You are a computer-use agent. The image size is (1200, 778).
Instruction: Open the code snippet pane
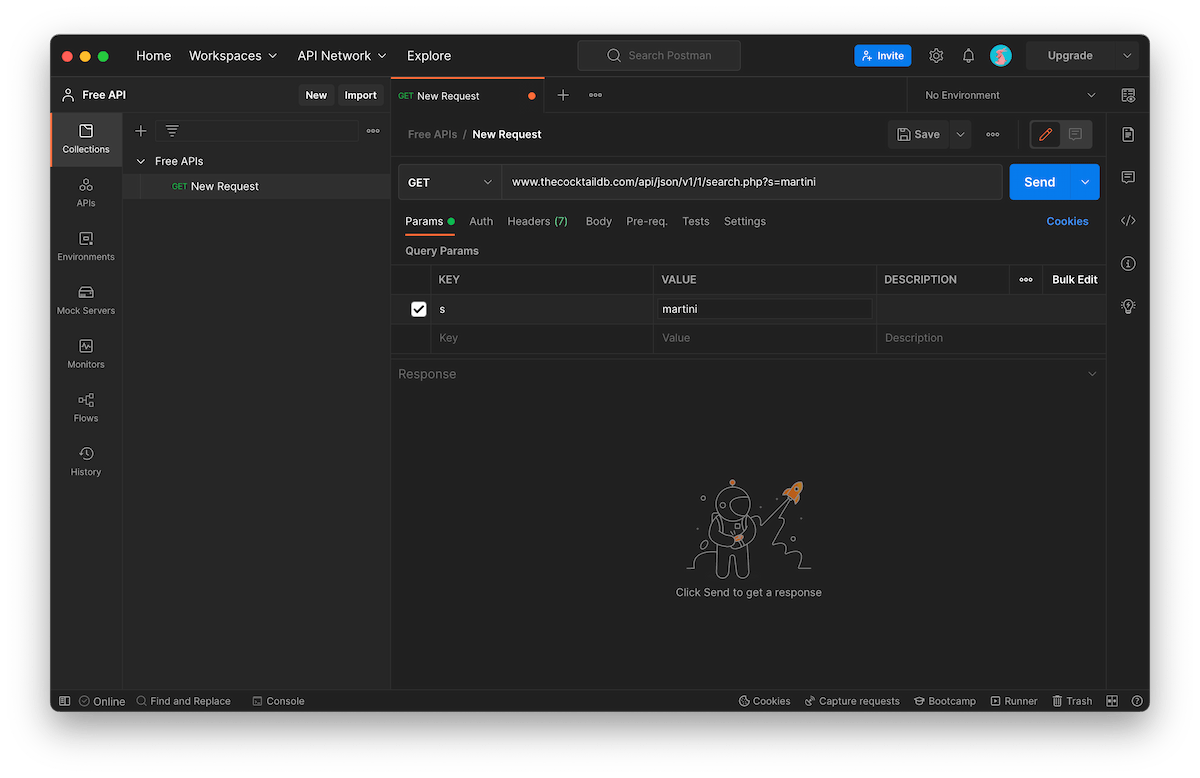[x=1128, y=220]
